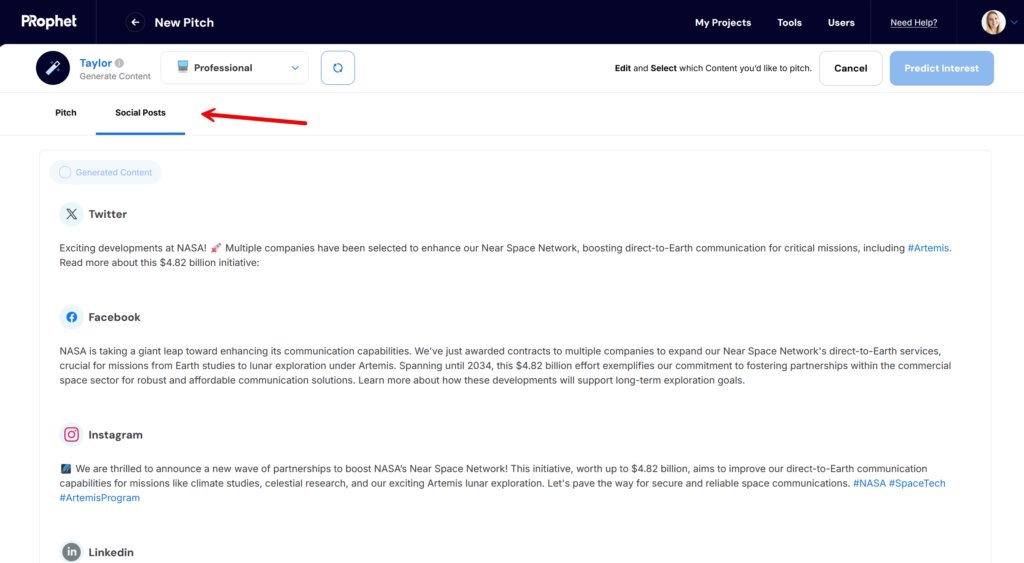
Task: Toggle the Generated Content radio selector
Action: tap(65, 172)
